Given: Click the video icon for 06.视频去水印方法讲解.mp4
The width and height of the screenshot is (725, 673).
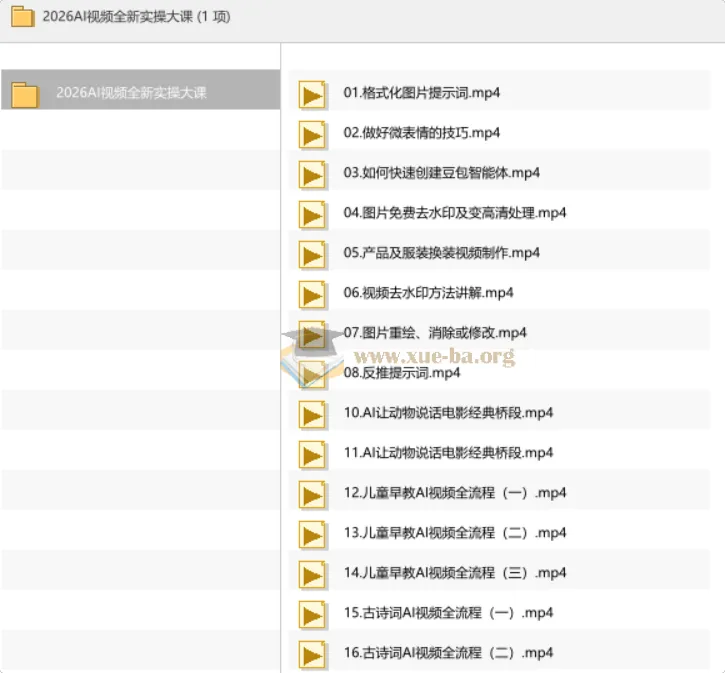Looking at the screenshot, I should (312, 295).
